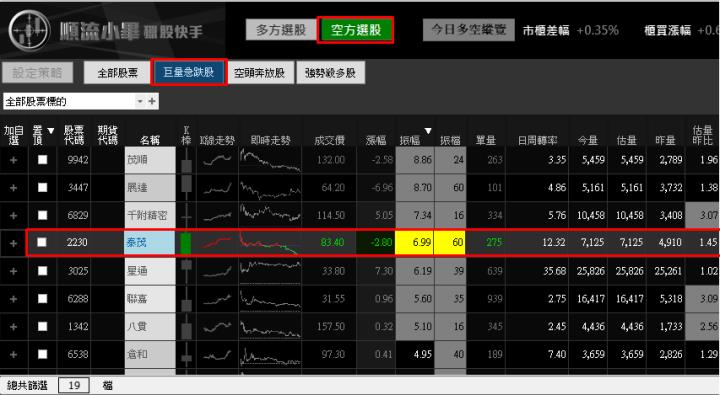Click the K-bar candlestick icon in row 3025
The image size is (720, 395).
(186, 271)
